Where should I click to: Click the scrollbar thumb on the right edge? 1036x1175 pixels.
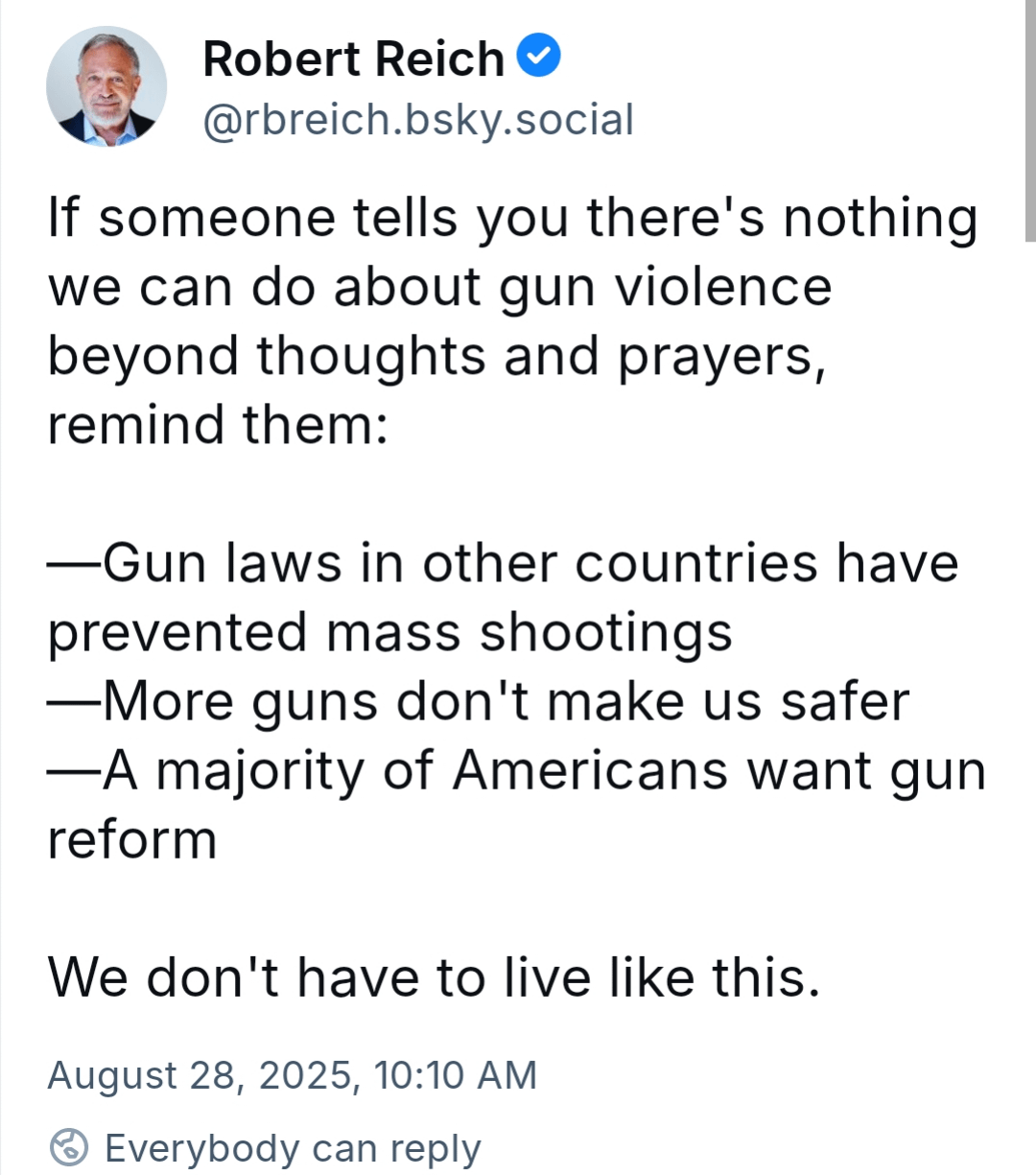point(1030,120)
